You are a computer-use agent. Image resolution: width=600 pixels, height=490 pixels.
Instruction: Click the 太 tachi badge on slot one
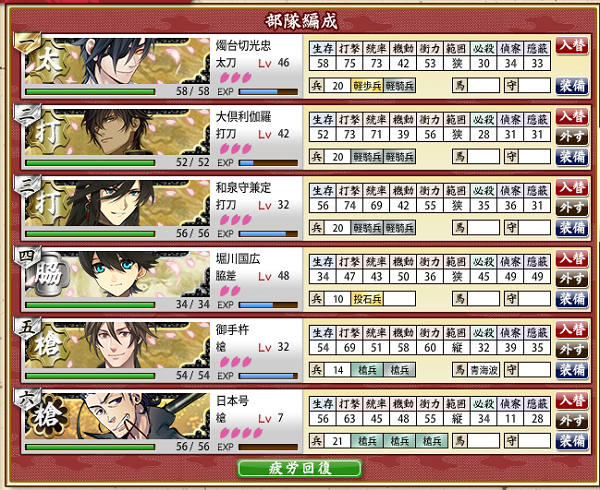[x=49, y=61]
